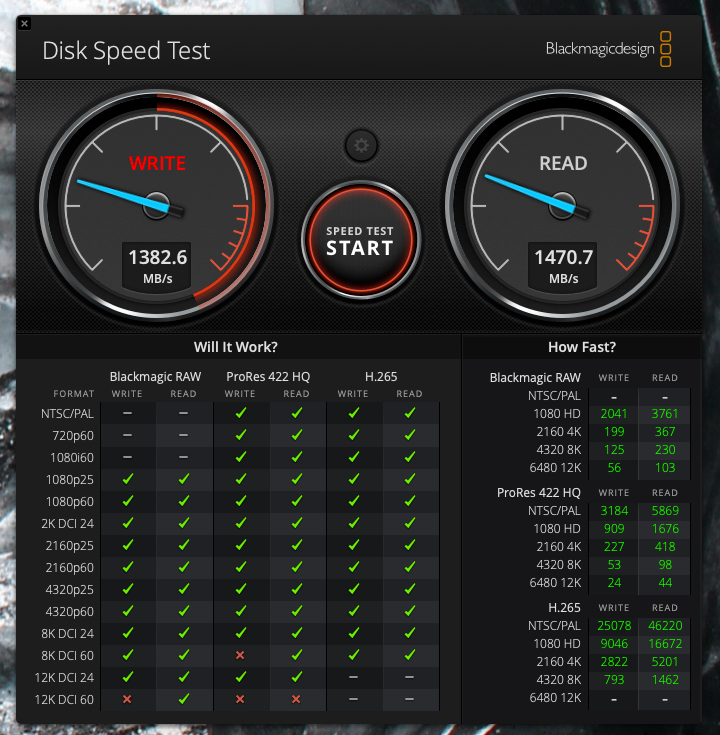This screenshot has width=720, height=735.
Task: Click Blackmagic RAW 1080 HD write value 2041
Action: pos(614,413)
